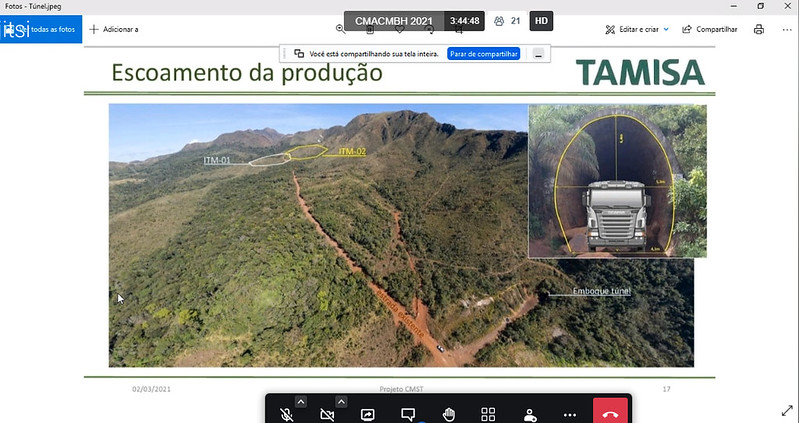Click the participants count indicator
Viewport: 799px width, 423px height.
[x=507, y=20]
